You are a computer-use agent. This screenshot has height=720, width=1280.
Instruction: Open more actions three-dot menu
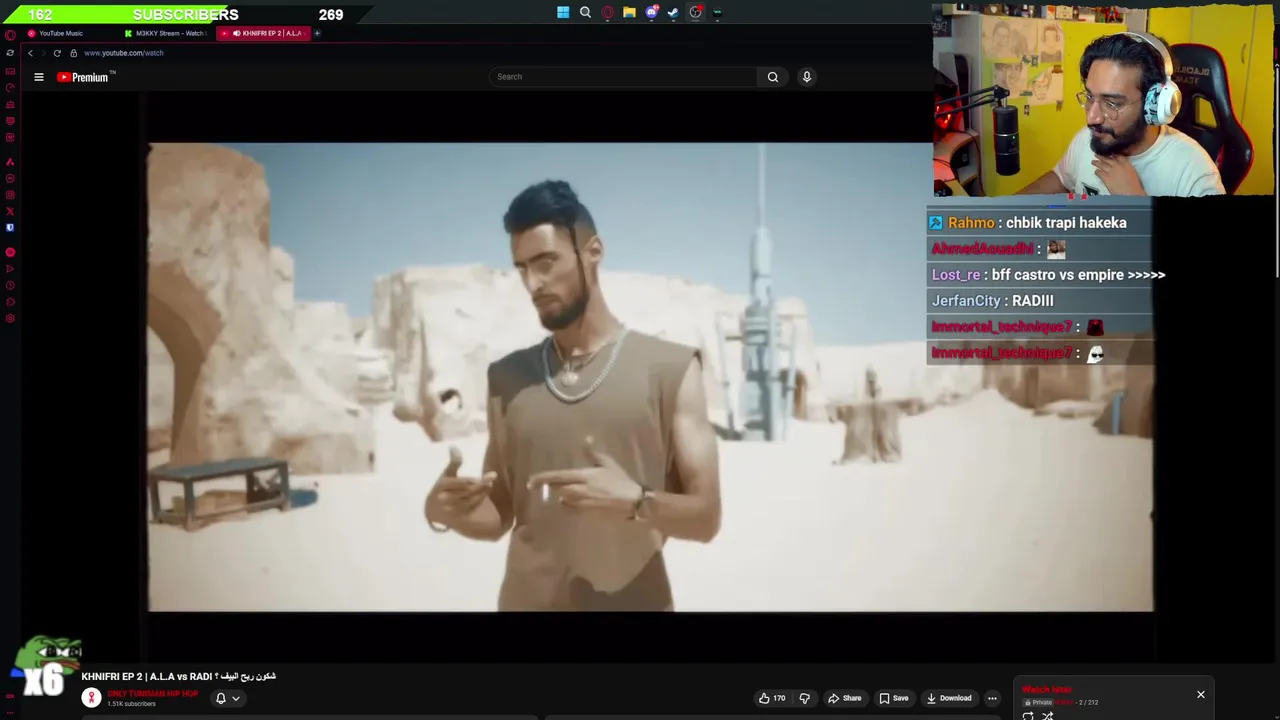pos(992,698)
